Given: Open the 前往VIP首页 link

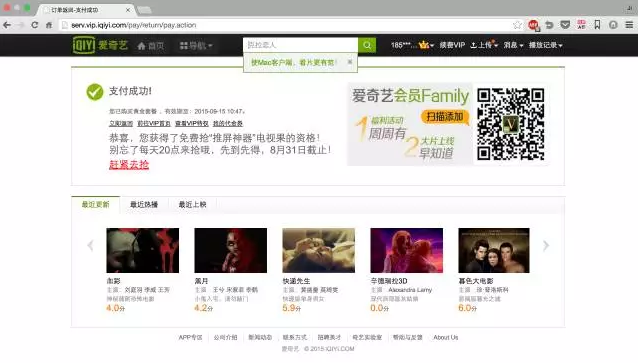Looking at the screenshot, I should tap(154, 123).
